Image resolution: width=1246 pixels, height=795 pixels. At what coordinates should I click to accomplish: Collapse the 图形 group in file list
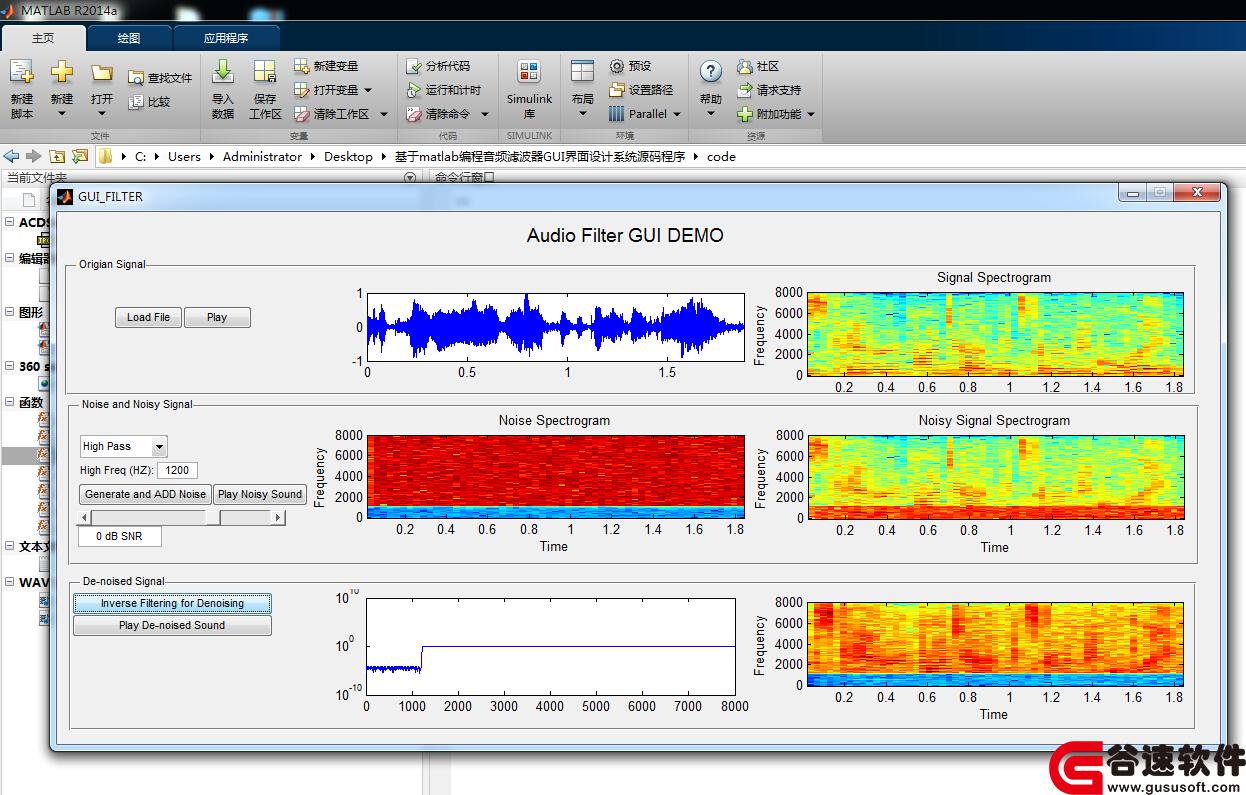(10, 312)
